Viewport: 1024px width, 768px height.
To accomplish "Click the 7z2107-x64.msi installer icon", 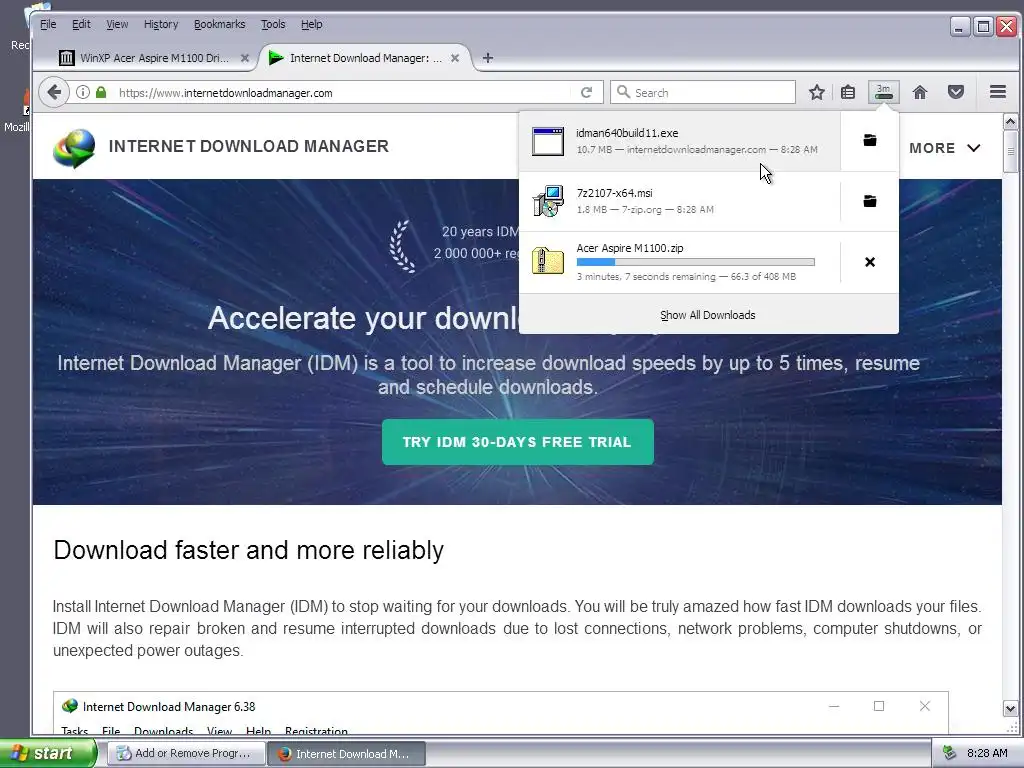I will click(x=548, y=201).
